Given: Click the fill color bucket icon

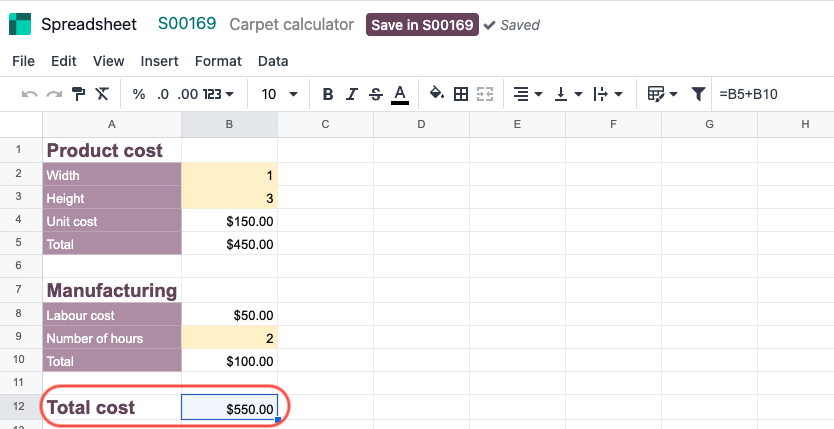Looking at the screenshot, I should [436, 94].
